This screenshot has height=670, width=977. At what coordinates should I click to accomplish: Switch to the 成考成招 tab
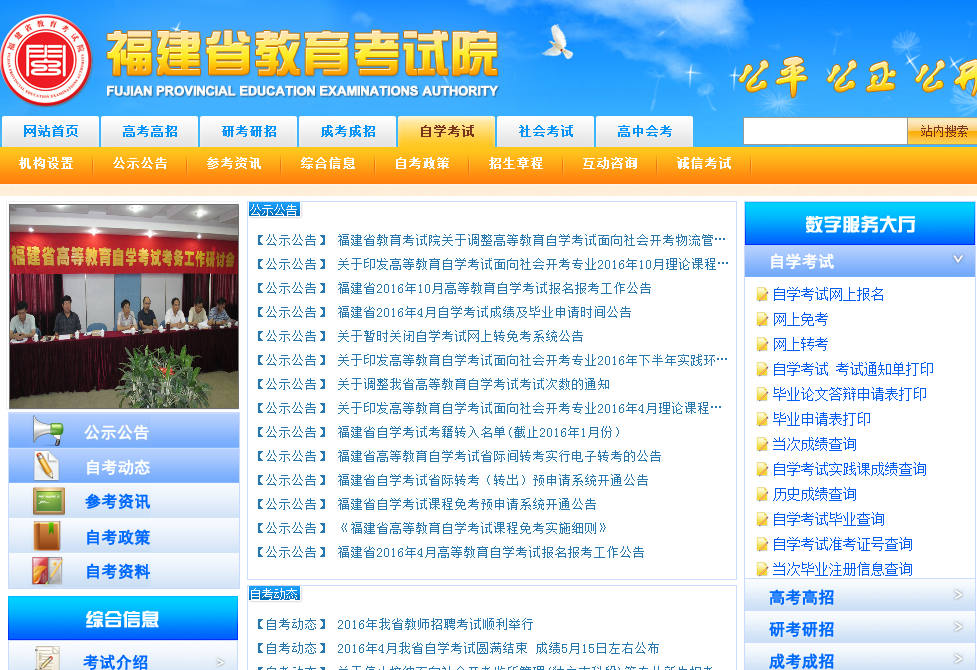coord(348,131)
